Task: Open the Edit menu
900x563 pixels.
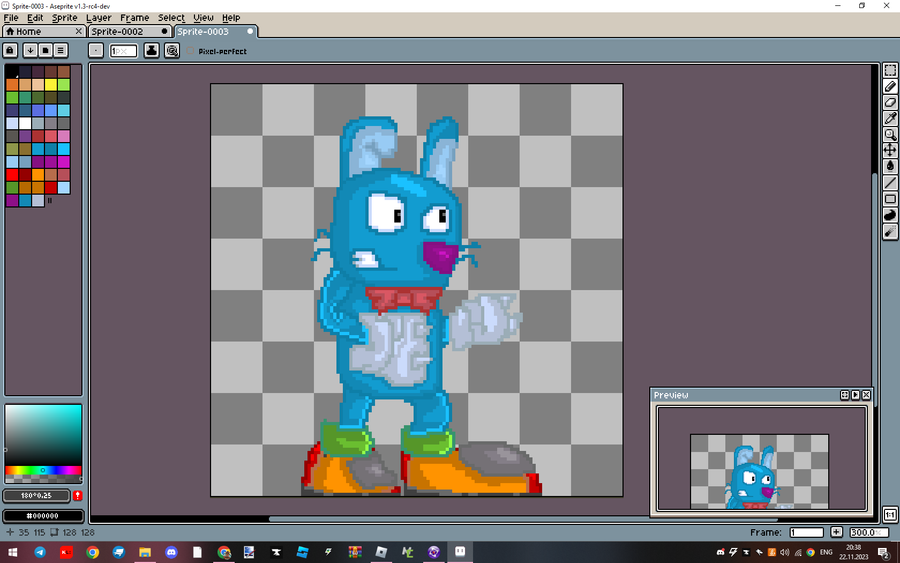Action: tap(35, 18)
